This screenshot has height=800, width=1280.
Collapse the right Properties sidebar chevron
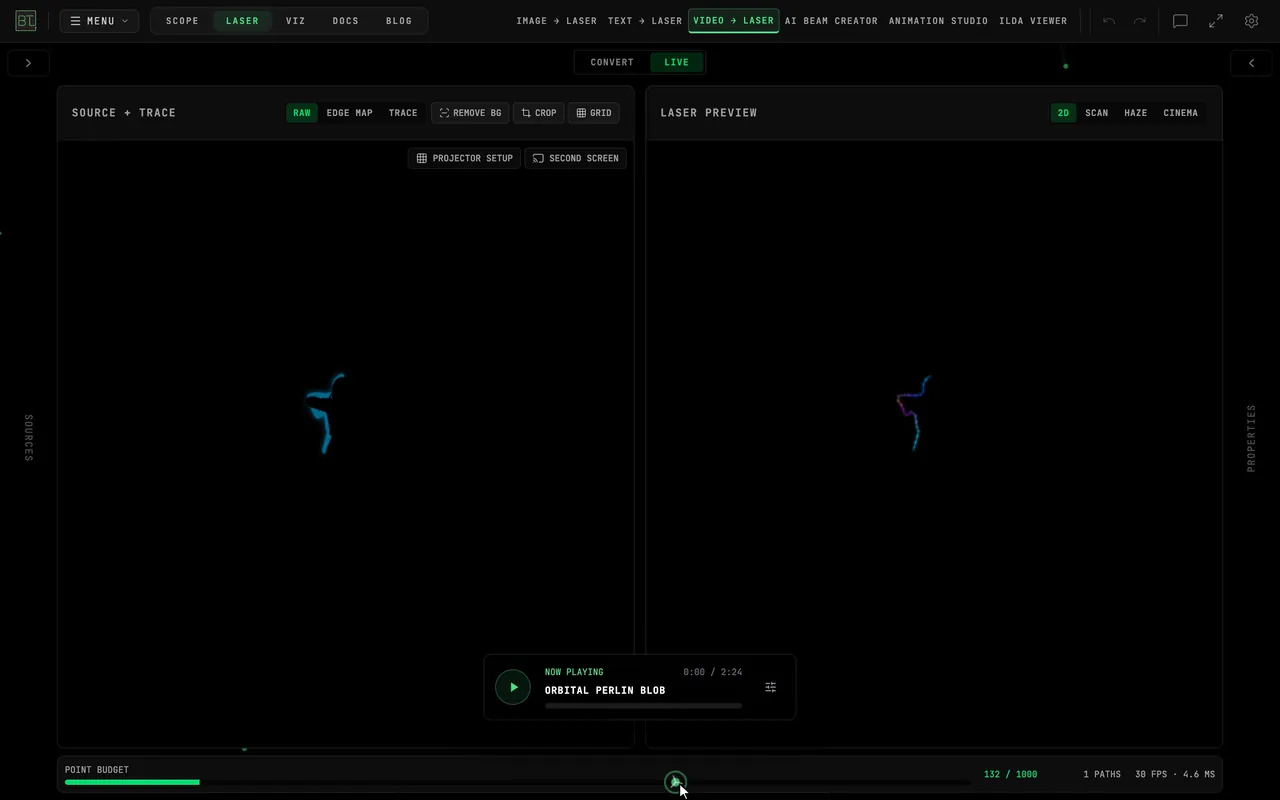(x=1251, y=63)
